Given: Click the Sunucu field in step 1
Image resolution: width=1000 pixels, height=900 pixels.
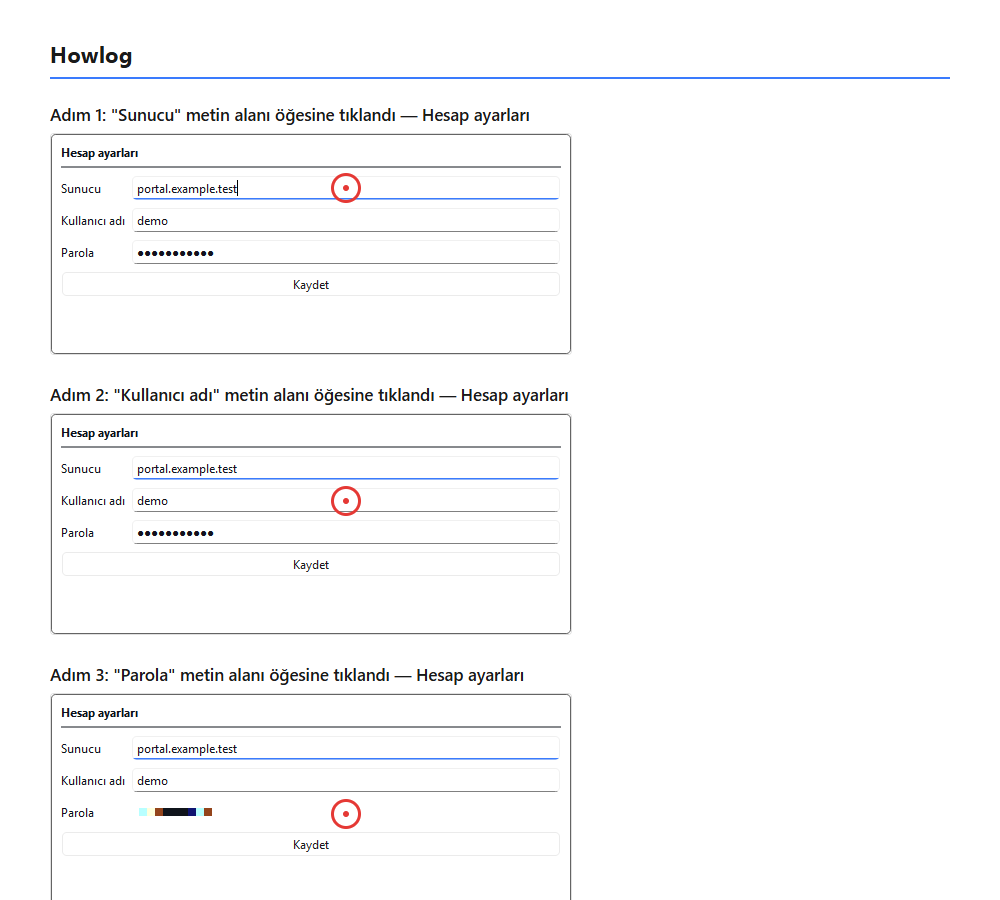Looking at the screenshot, I should (346, 188).
